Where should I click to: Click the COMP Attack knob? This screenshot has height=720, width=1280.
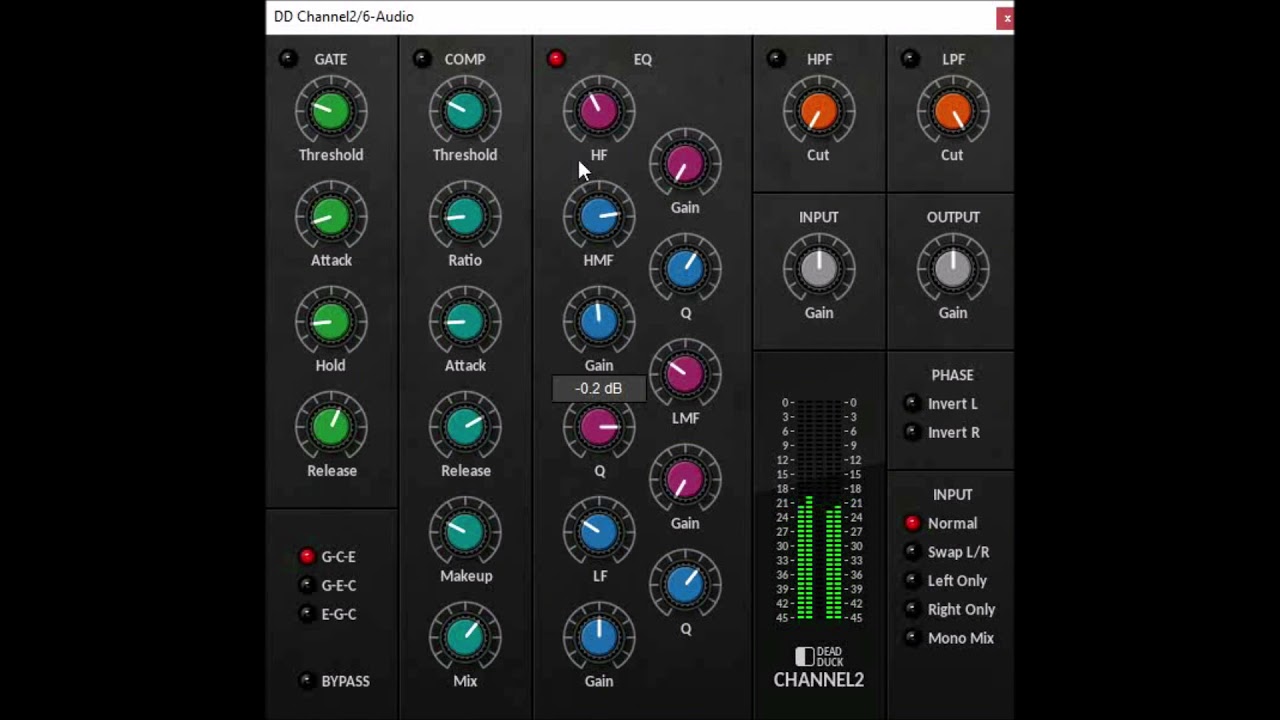[x=465, y=322]
